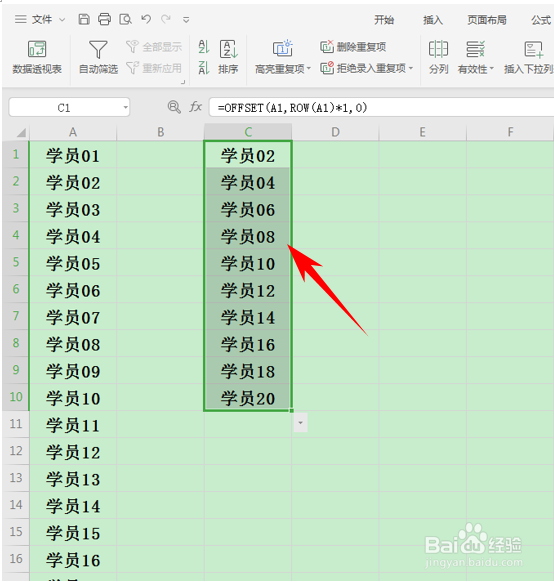Switch to the 页面布局 tab
The width and height of the screenshot is (554, 582).
click(x=487, y=20)
